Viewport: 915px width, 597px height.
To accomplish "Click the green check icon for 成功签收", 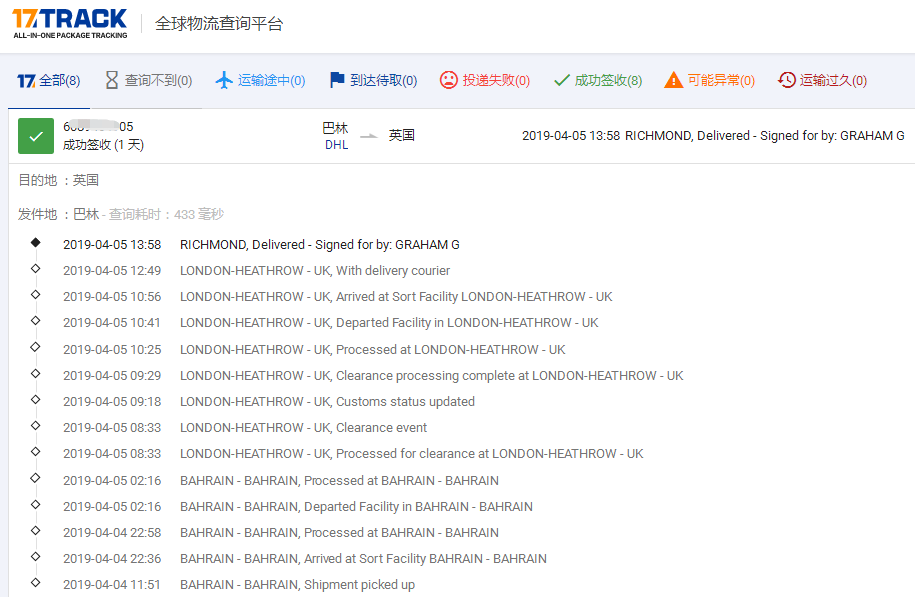I will (x=563, y=79).
